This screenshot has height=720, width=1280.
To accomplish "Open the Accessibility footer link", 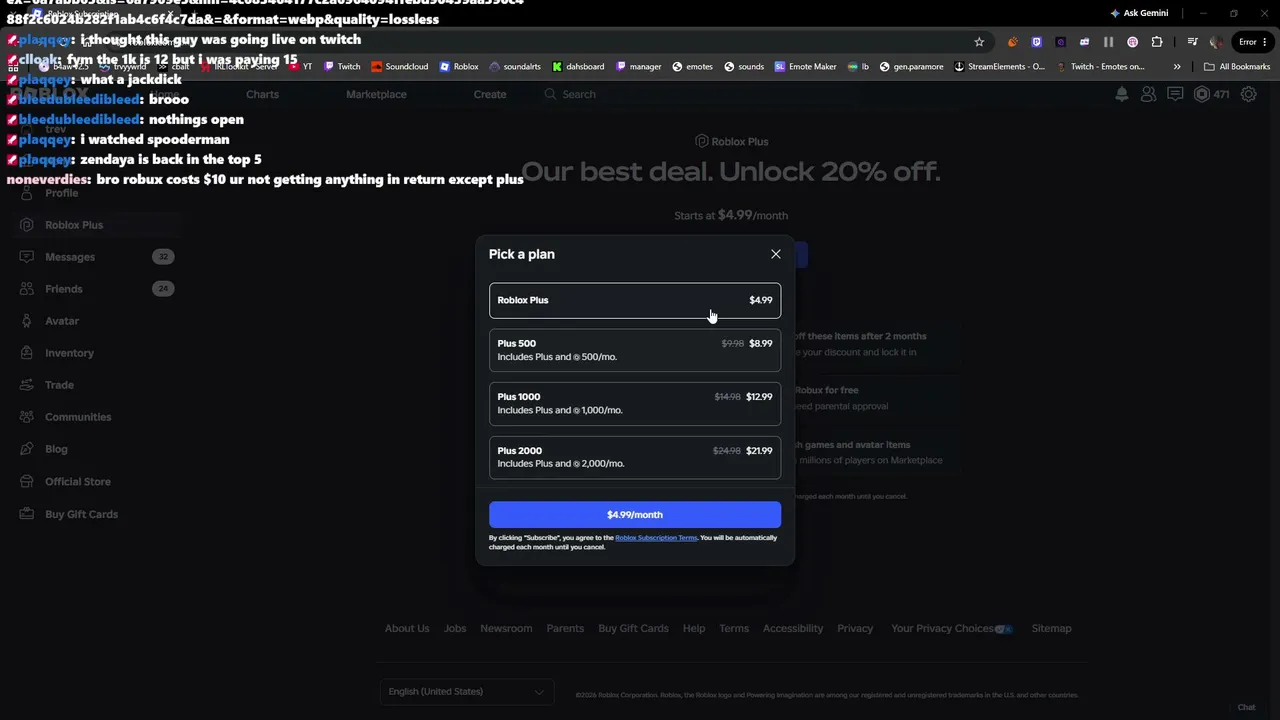I will pyautogui.click(x=793, y=628).
